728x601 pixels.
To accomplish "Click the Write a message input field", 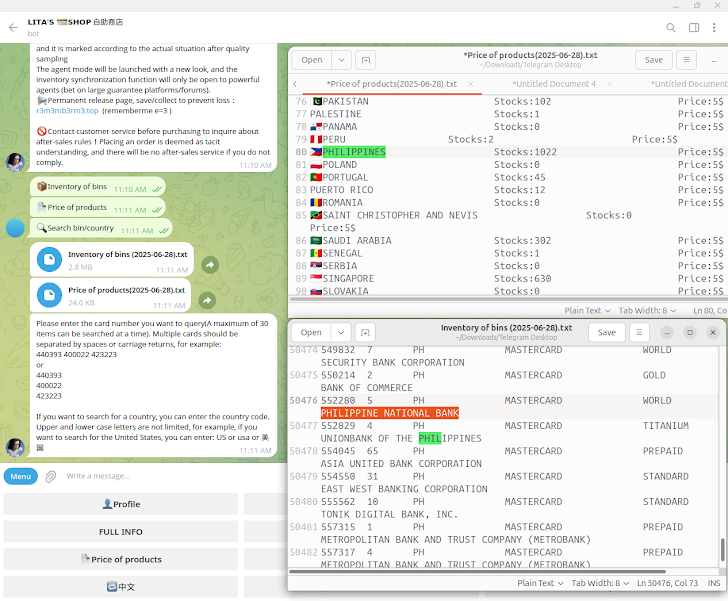I will (150, 476).
